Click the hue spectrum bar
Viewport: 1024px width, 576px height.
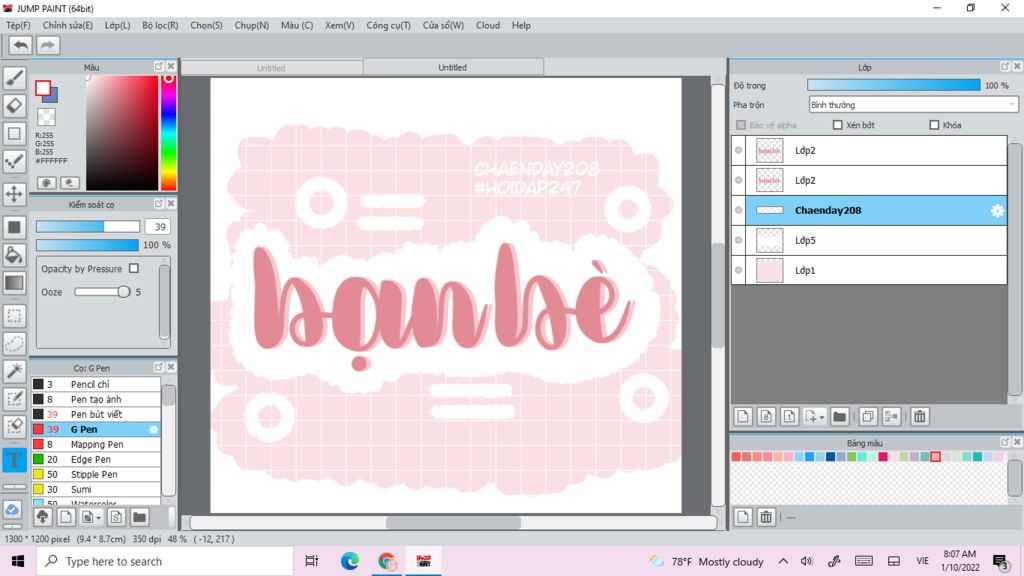tap(168, 133)
